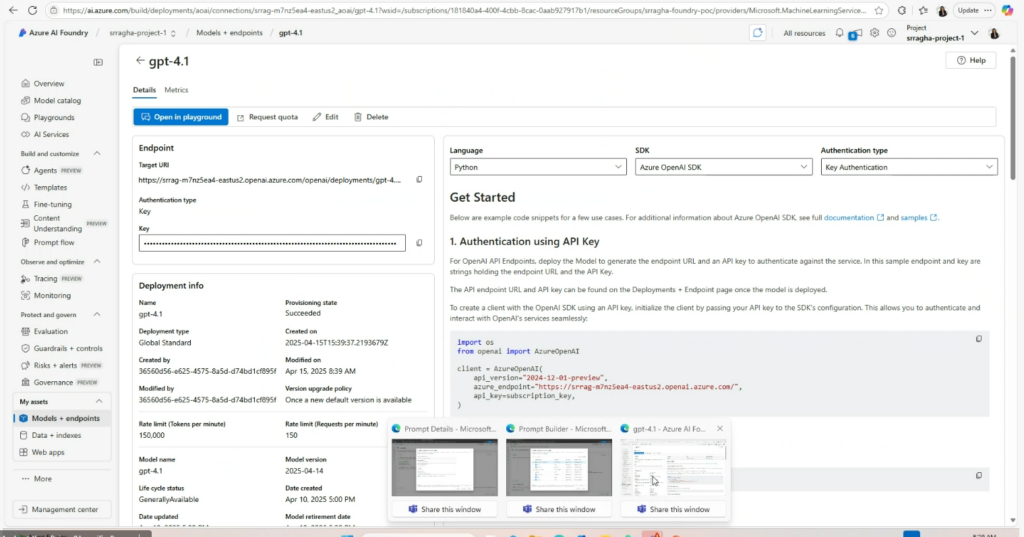Expand the Project selector chevron
This screenshot has height=537, width=1024.
click(975, 33)
